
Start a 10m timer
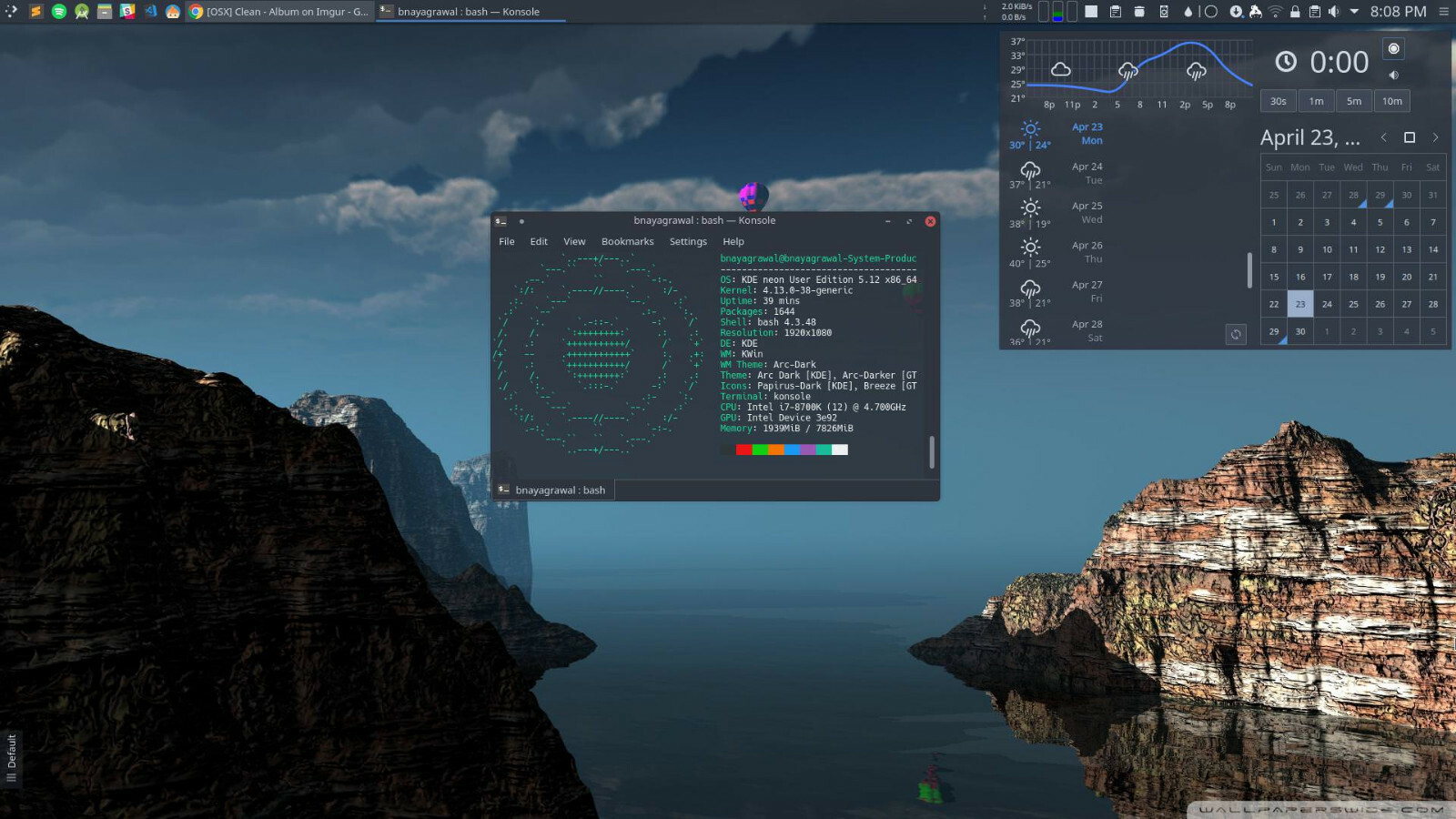1392,101
